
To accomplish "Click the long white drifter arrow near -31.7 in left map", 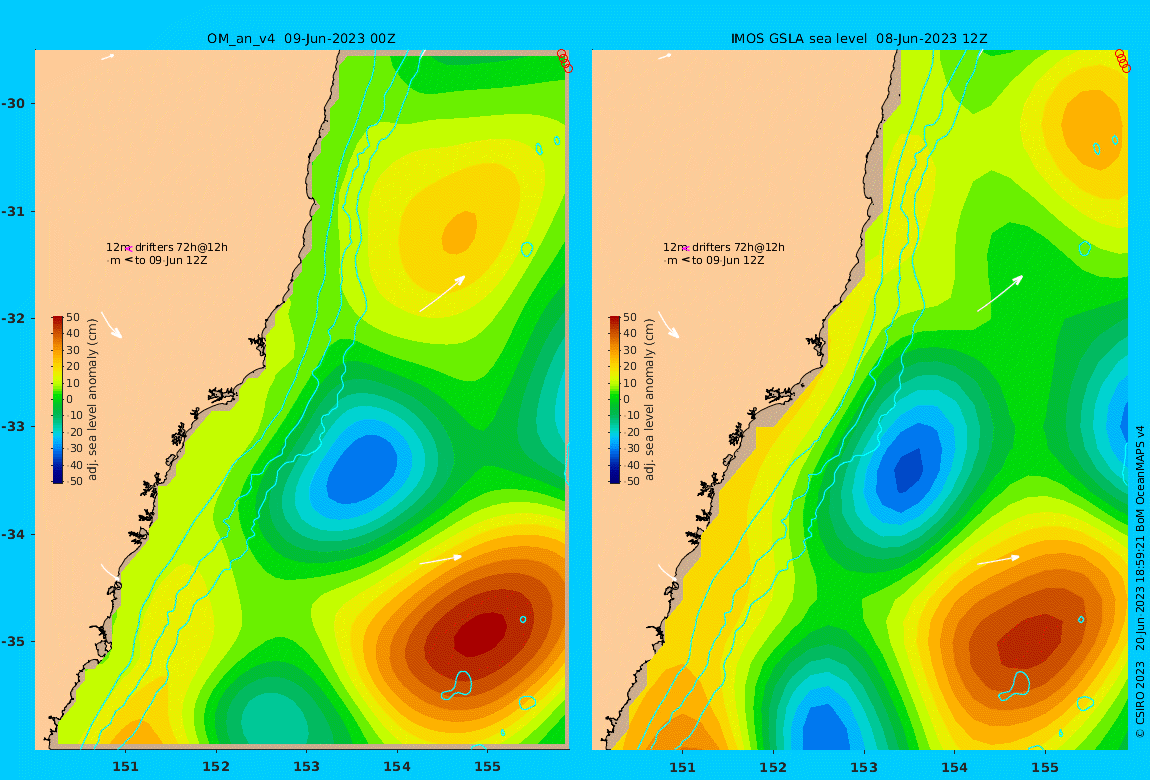I will click(442, 293).
